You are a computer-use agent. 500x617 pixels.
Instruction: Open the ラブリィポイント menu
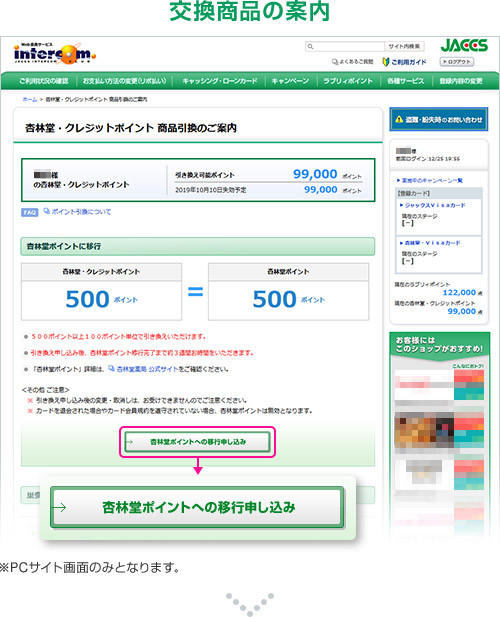pos(348,81)
